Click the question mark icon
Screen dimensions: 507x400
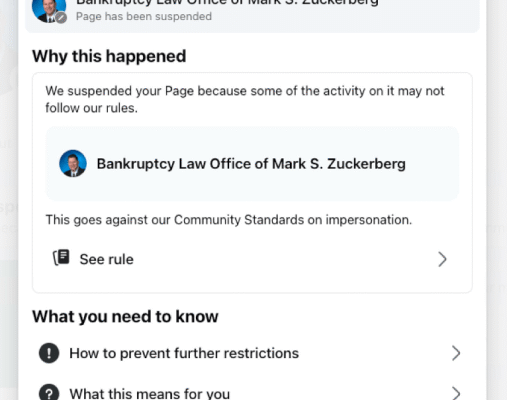[x=49, y=392]
